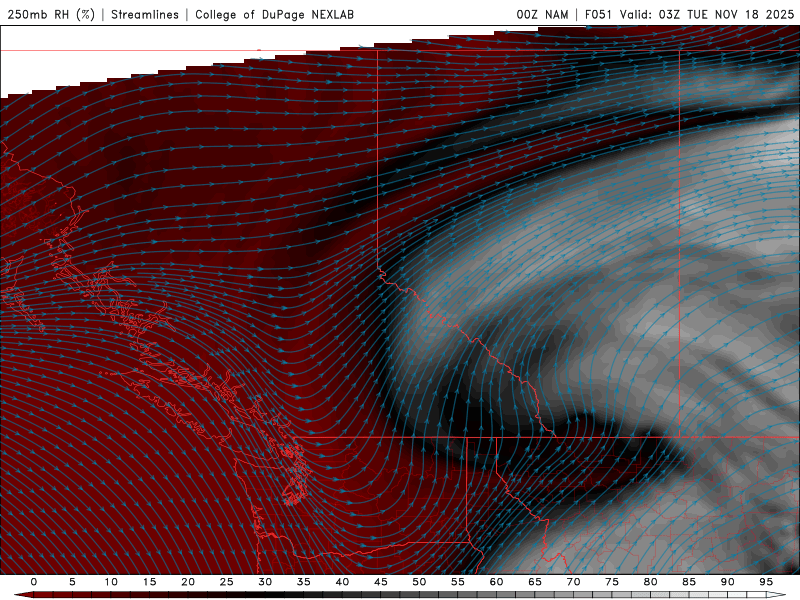Click the colorbar label "75"
This screenshot has width=800, height=600.
[x=612, y=582]
